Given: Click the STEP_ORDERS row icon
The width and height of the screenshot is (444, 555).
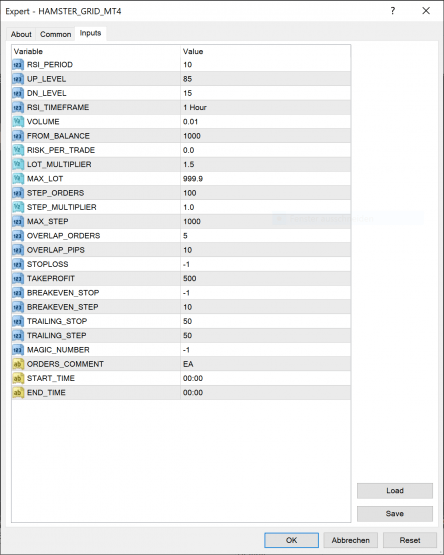Looking at the screenshot, I should click(x=18, y=193).
